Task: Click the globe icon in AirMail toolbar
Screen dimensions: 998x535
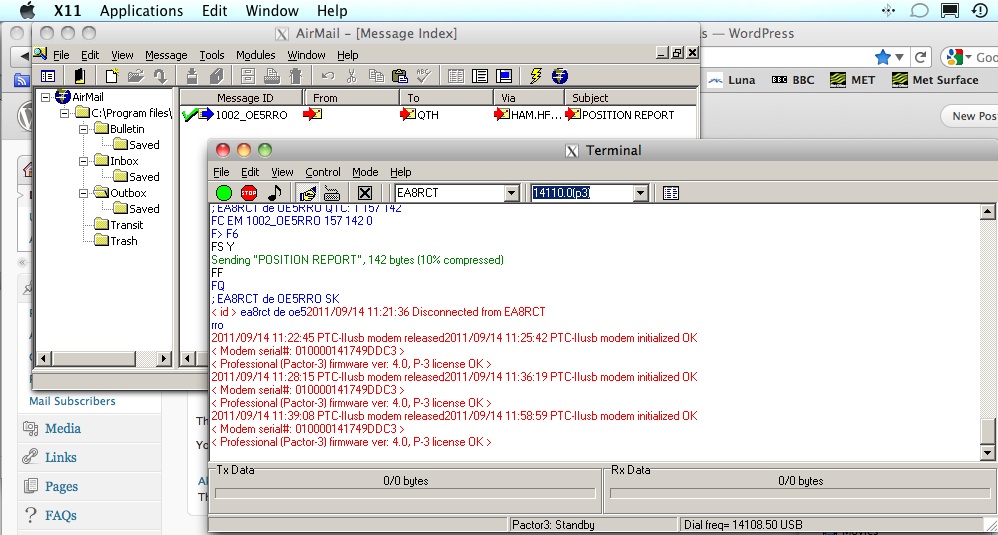Action: click(x=560, y=76)
